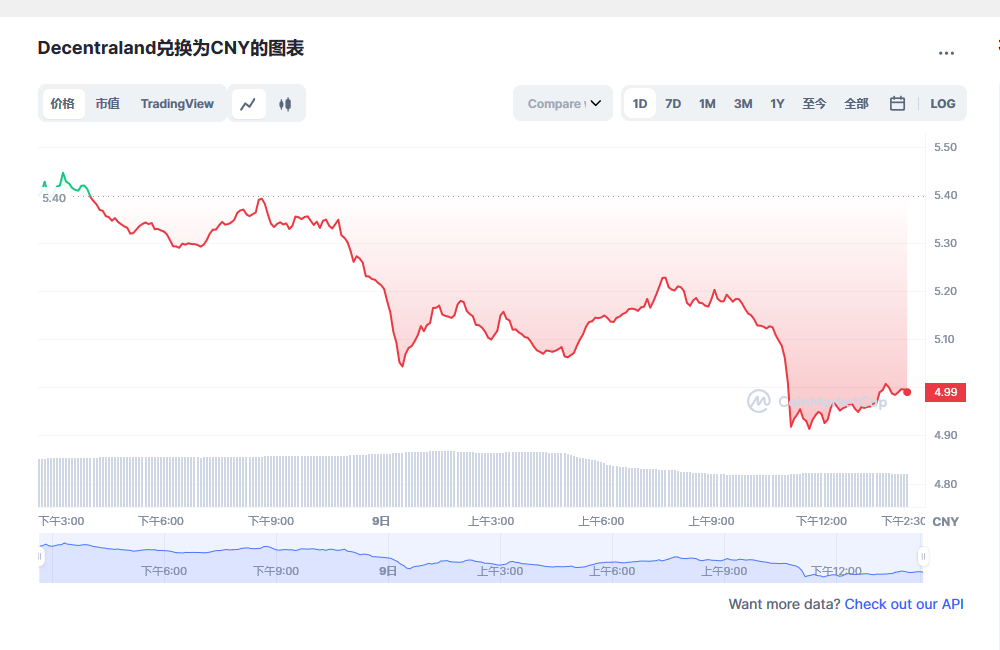Select the 1M time range
This screenshot has width=1000, height=650.
point(707,103)
